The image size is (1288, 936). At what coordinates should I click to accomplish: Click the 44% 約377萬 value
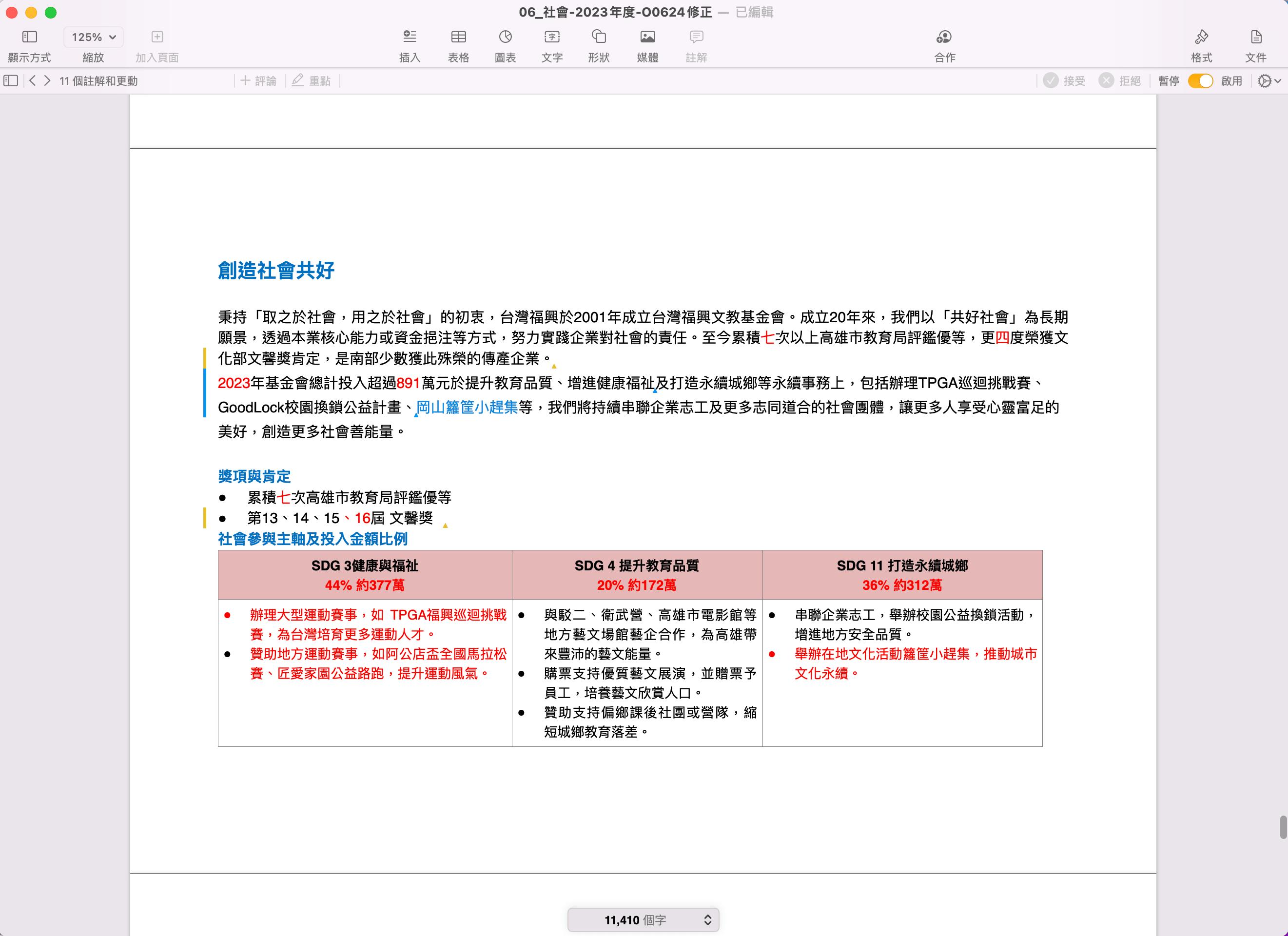click(365, 585)
